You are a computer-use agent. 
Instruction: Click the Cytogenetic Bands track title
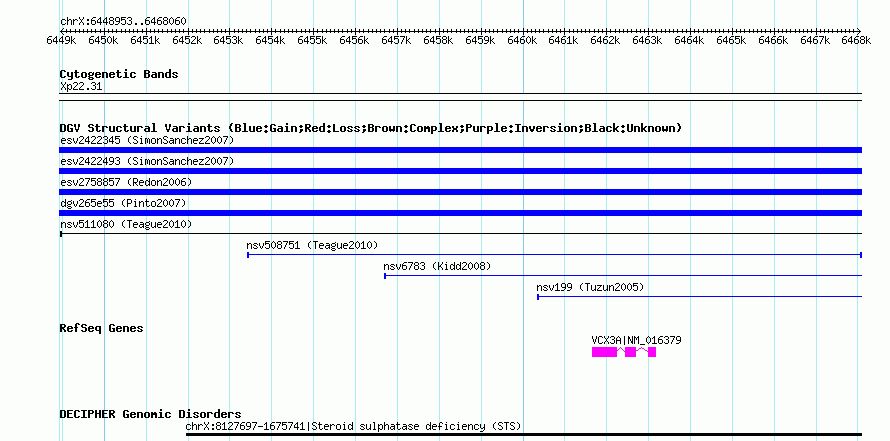pyautogui.click(x=119, y=74)
